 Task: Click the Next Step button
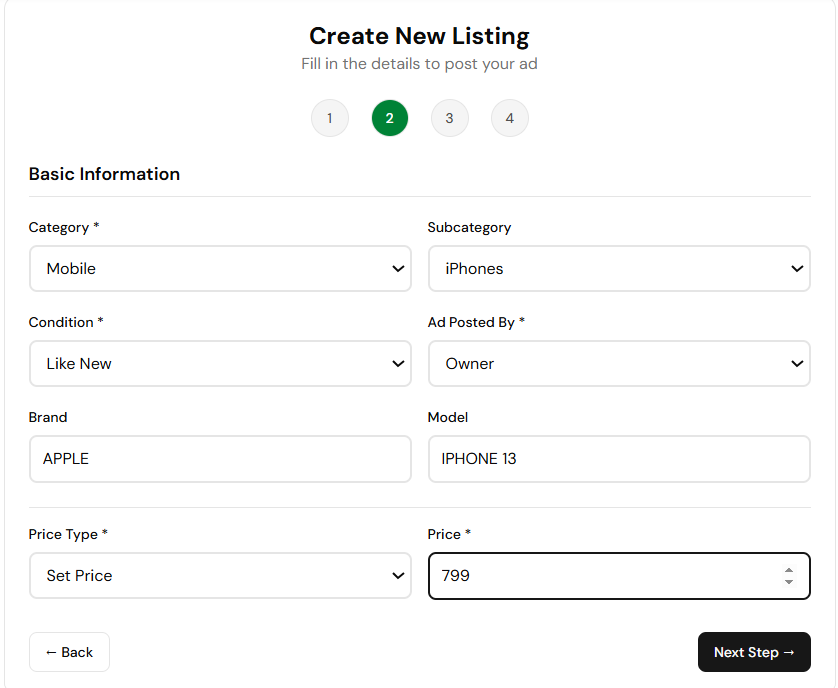[x=754, y=652]
